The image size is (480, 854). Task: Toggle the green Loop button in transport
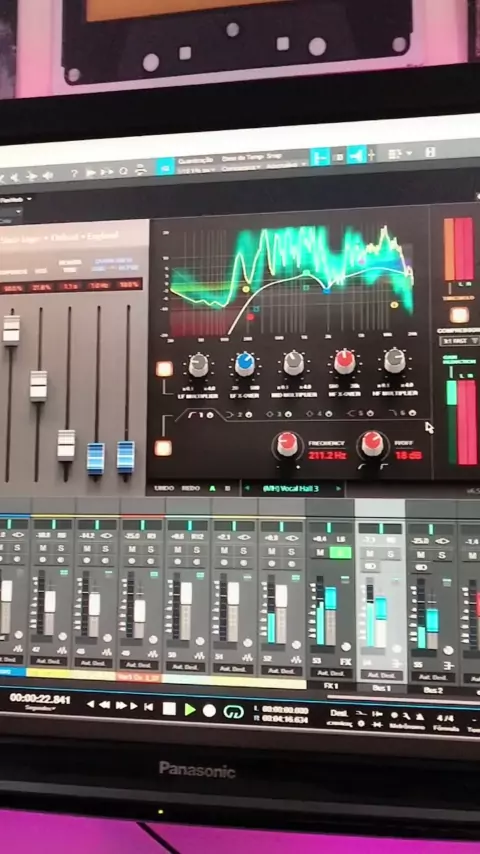coord(233,711)
